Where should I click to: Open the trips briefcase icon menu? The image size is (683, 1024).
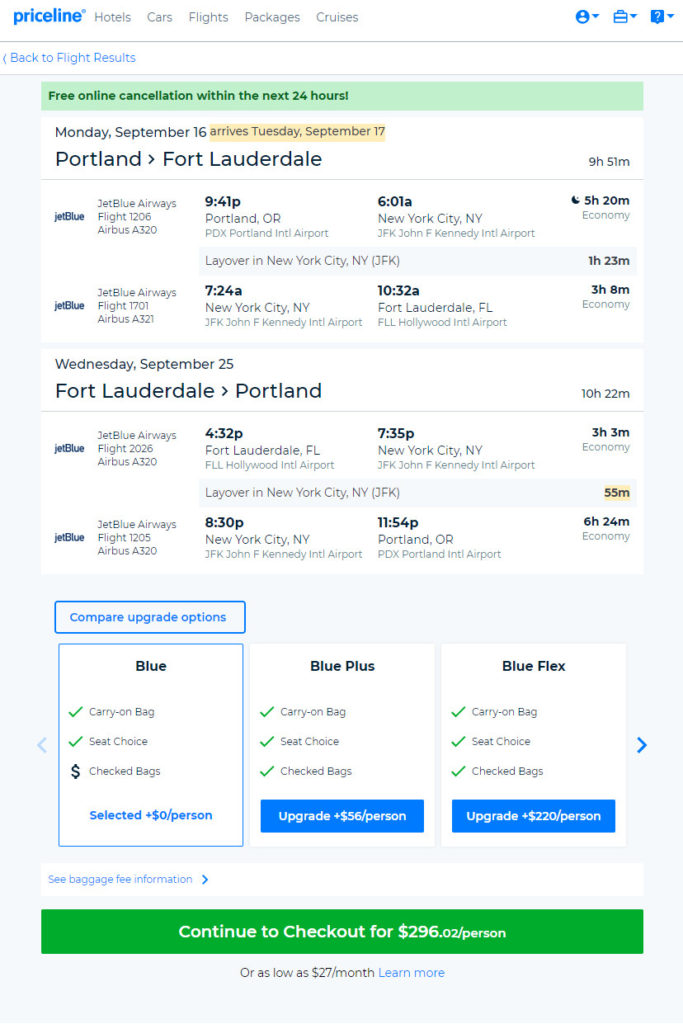[625, 17]
